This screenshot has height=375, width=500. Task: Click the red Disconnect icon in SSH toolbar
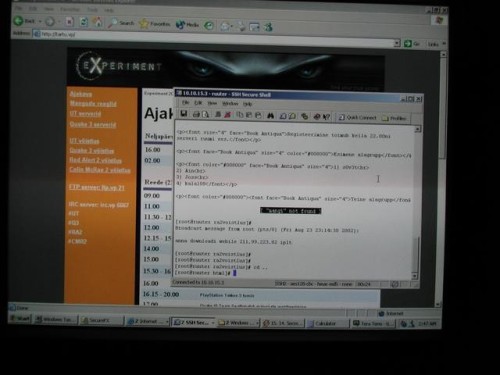pos(228,115)
